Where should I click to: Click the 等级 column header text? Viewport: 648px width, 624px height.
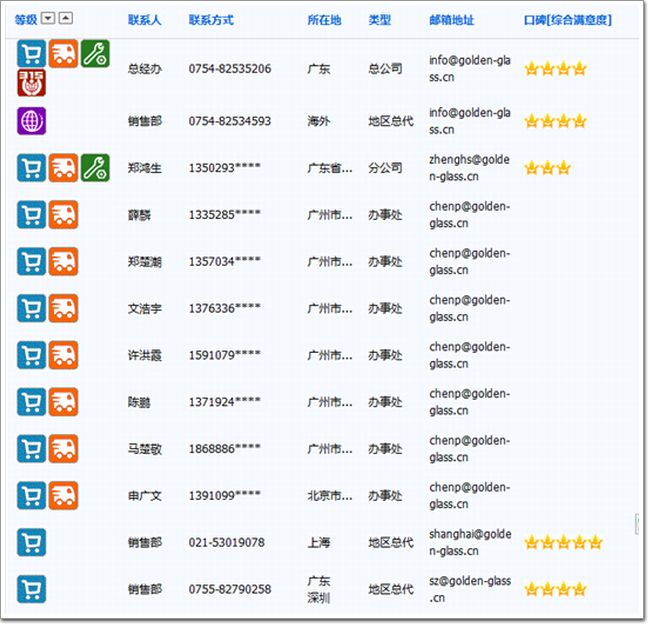pyautogui.click(x=26, y=20)
